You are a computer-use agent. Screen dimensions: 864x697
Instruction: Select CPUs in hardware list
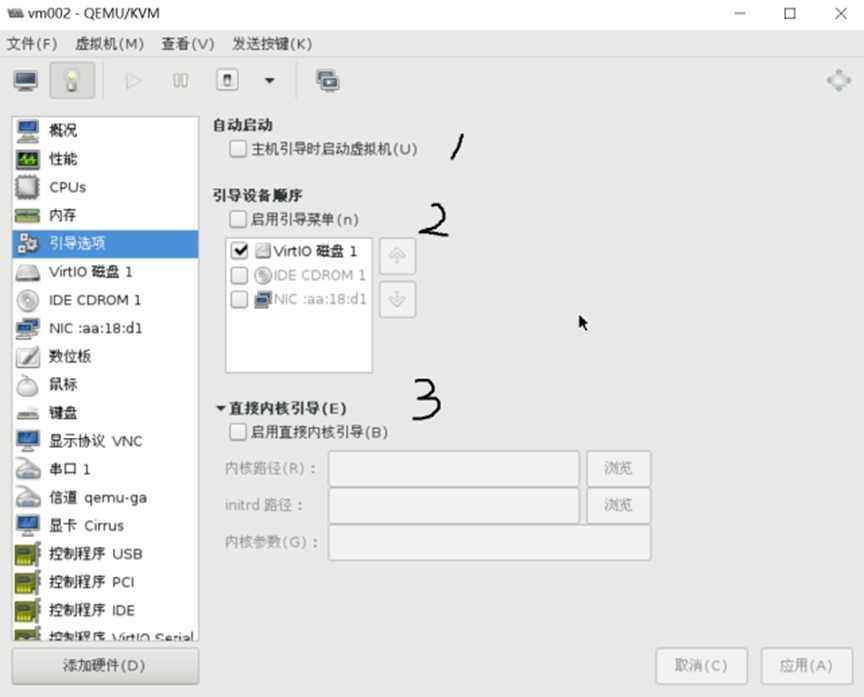[x=67, y=187]
